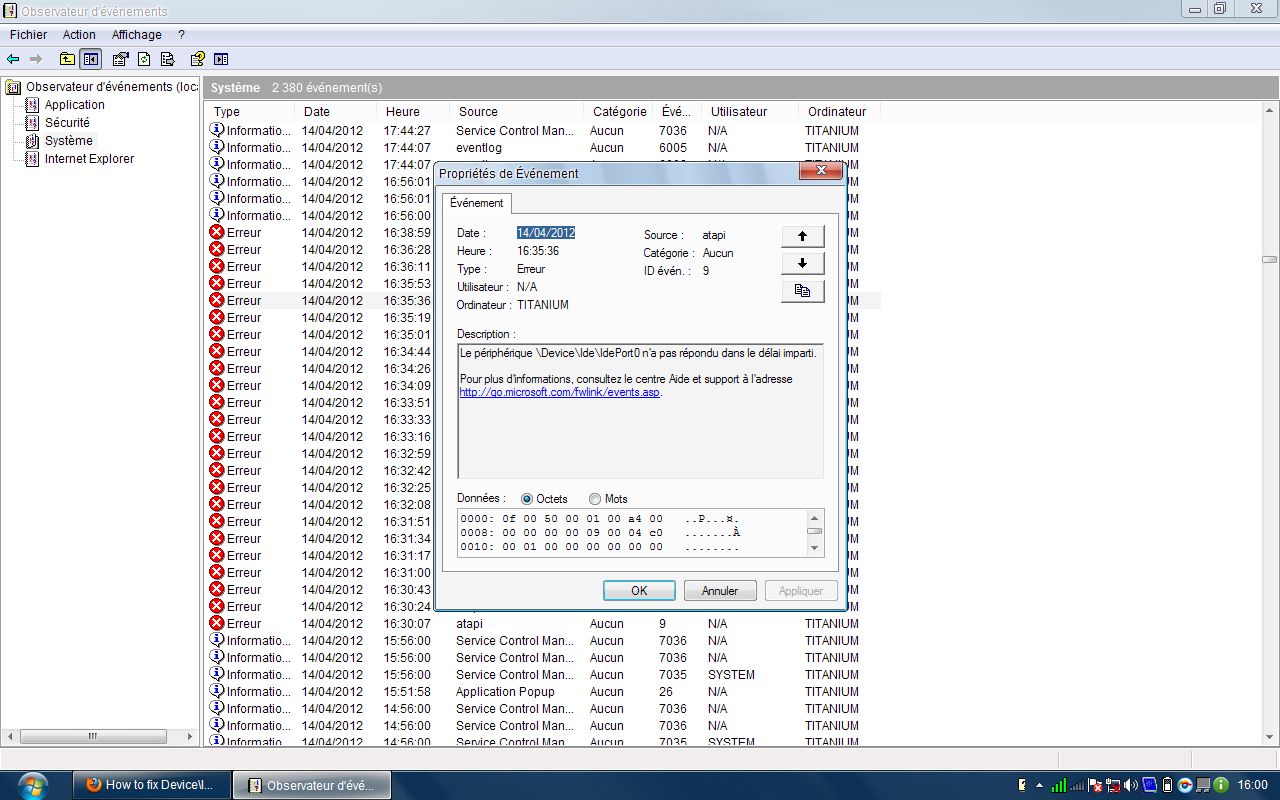Screen dimensions: 1280x800
Task: Go to the previous event with the up arrow
Action: 802,236
